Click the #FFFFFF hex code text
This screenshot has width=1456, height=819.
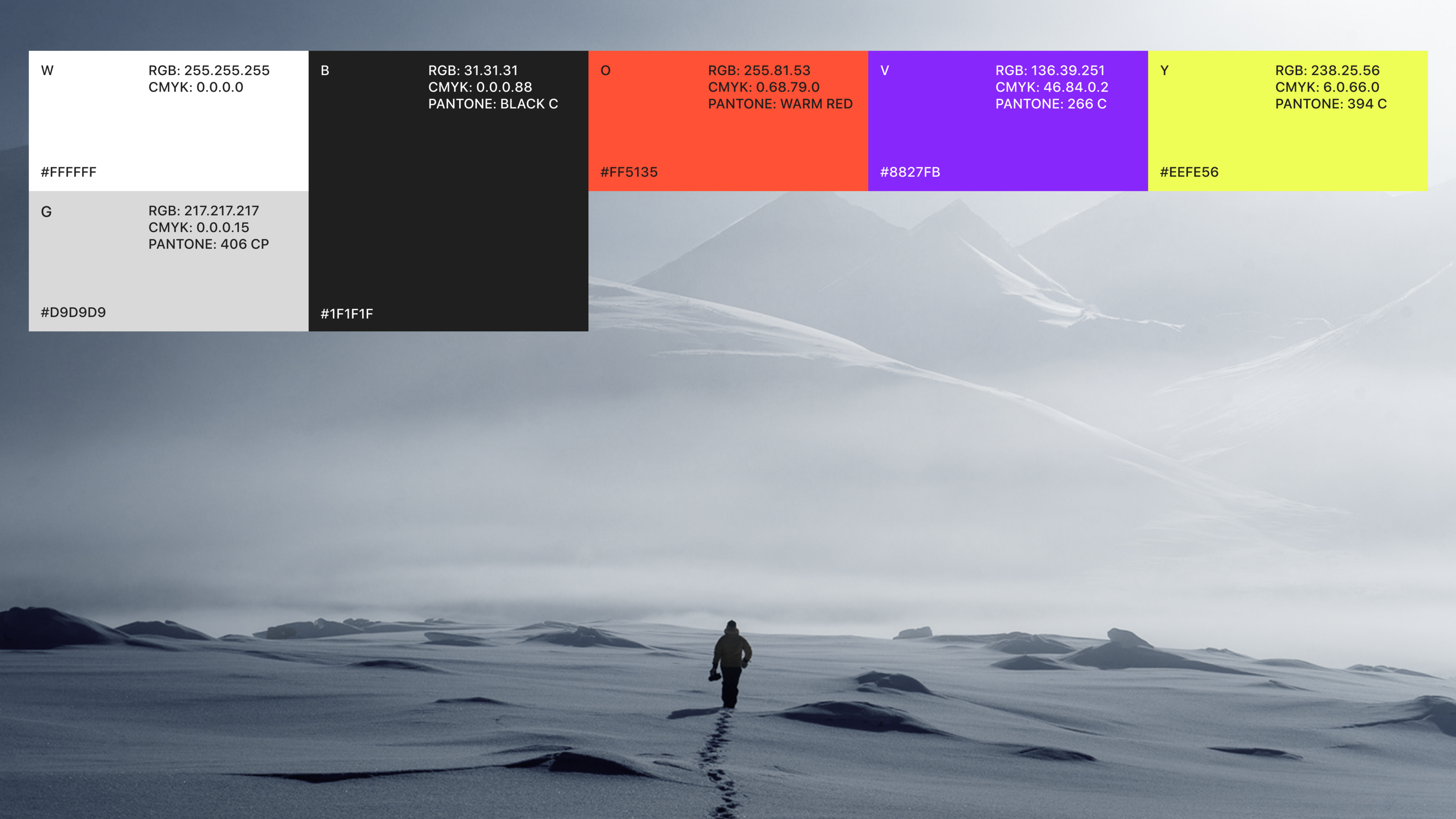[x=68, y=172]
